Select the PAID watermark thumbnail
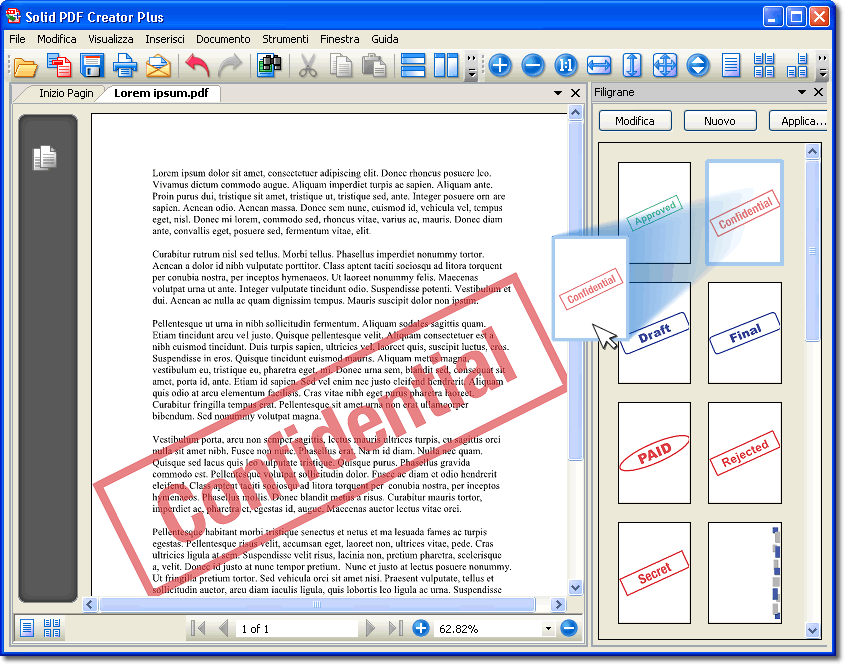Image resolution: width=846 pixels, height=666 pixels. (x=654, y=453)
